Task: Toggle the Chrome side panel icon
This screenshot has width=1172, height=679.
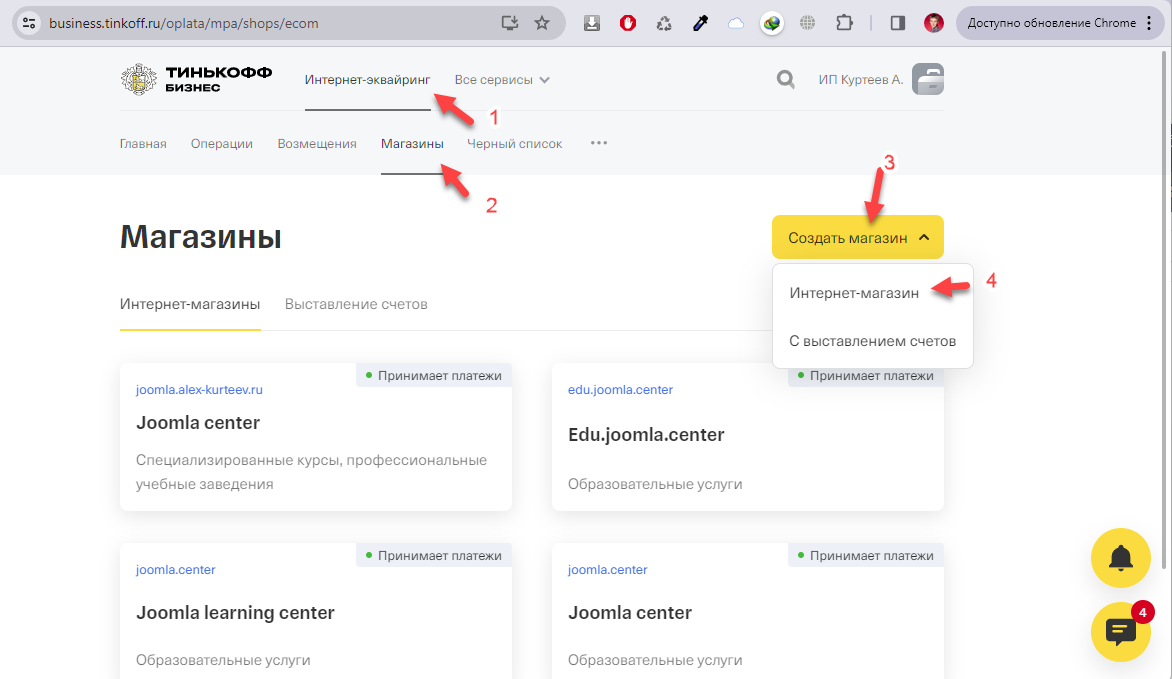Action: click(898, 23)
